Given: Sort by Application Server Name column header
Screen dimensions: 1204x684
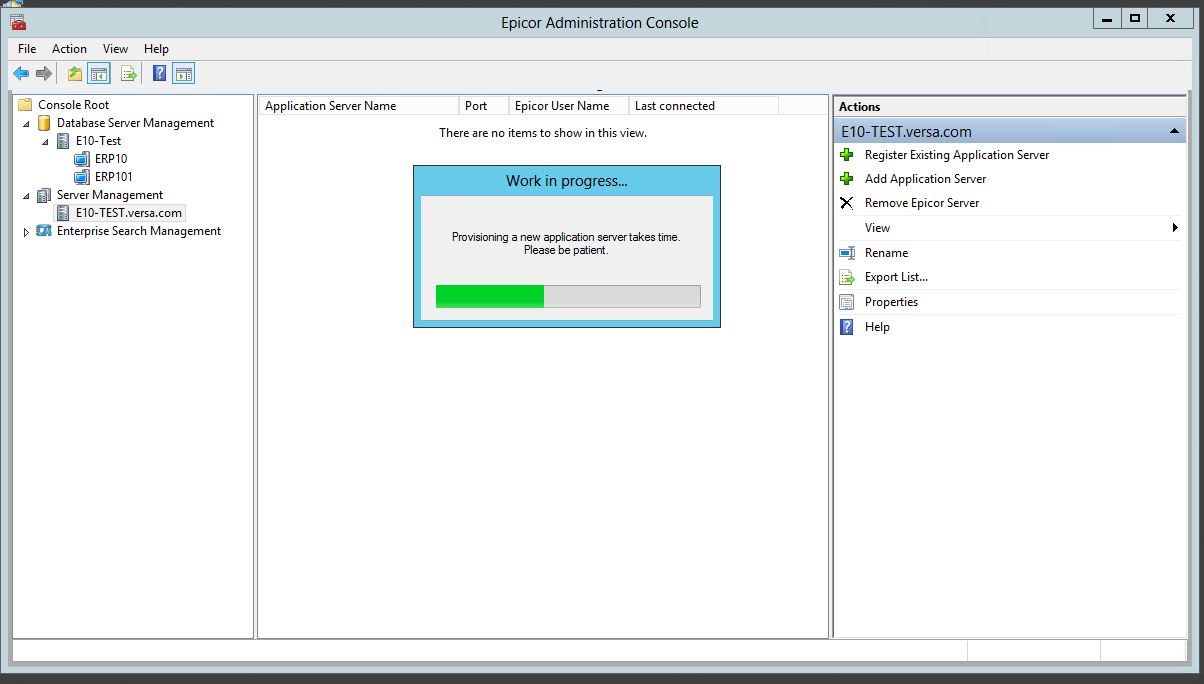Looking at the screenshot, I should [x=359, y=106].
